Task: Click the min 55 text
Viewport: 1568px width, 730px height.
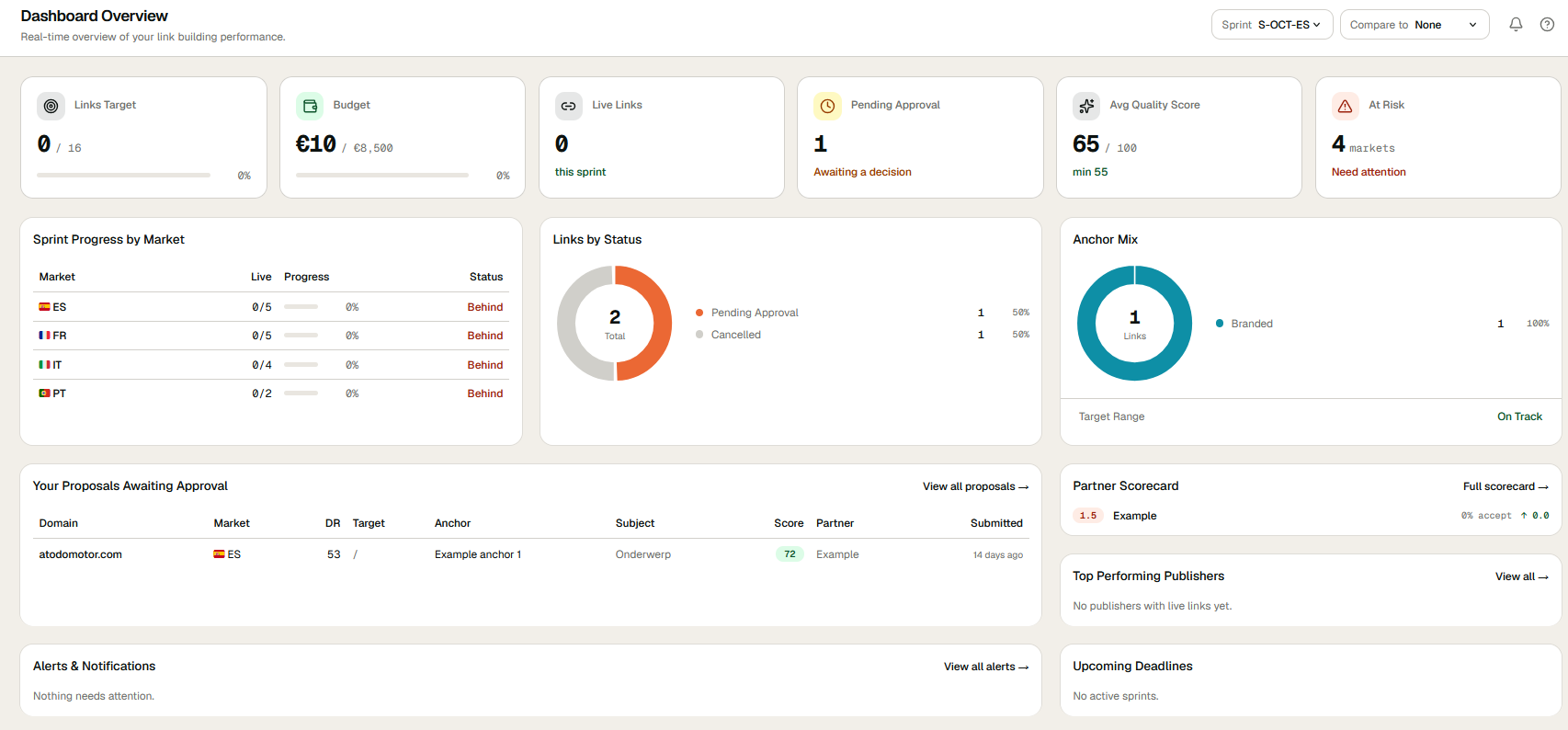Action: (x=1090, y=172)
